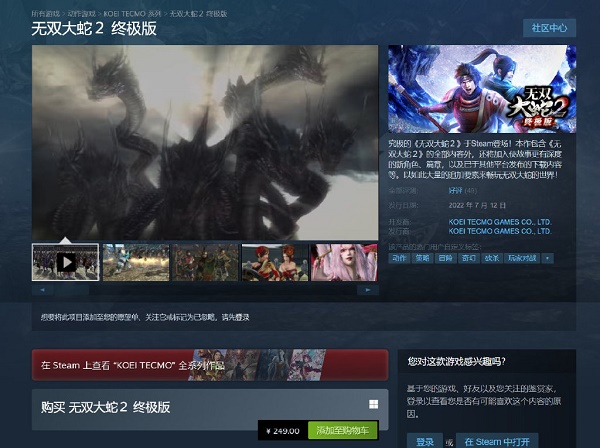Click 在 Steam 中打开 button
The height and width of the screenshot is (448, 600).
point(501,441)
